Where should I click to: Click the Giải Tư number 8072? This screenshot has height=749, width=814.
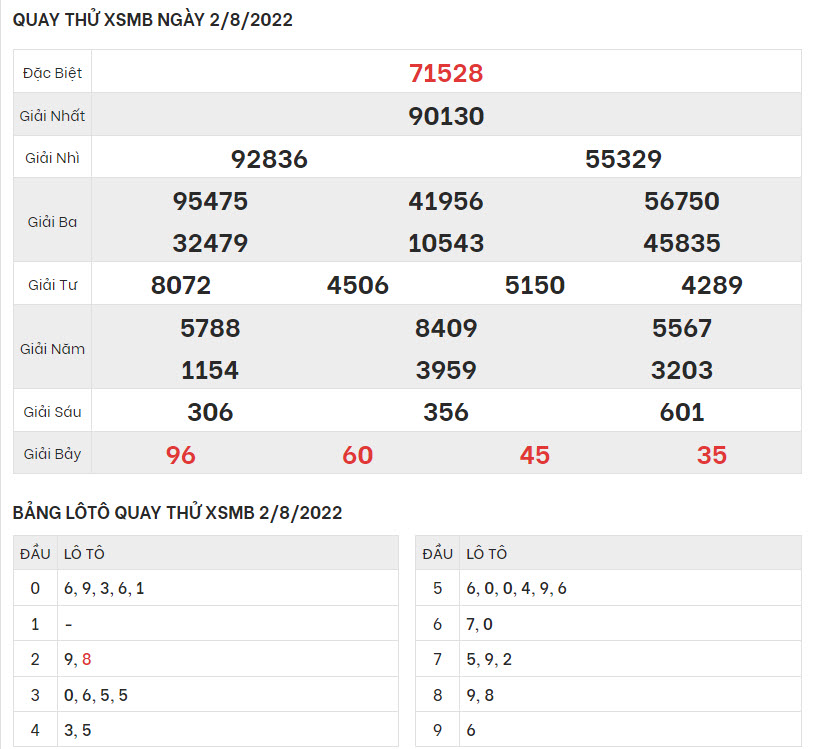[x=181, y=285]
